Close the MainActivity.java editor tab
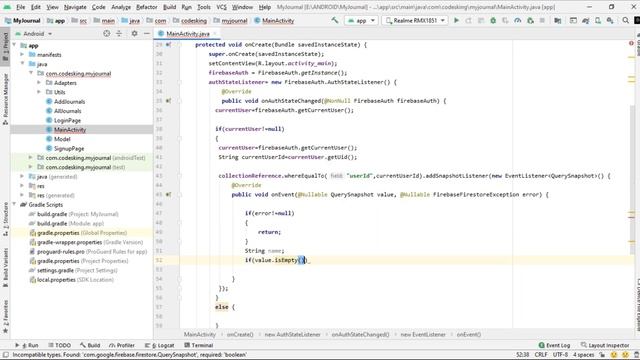Viewport: 640px width, 360px height. coord(215,34)
